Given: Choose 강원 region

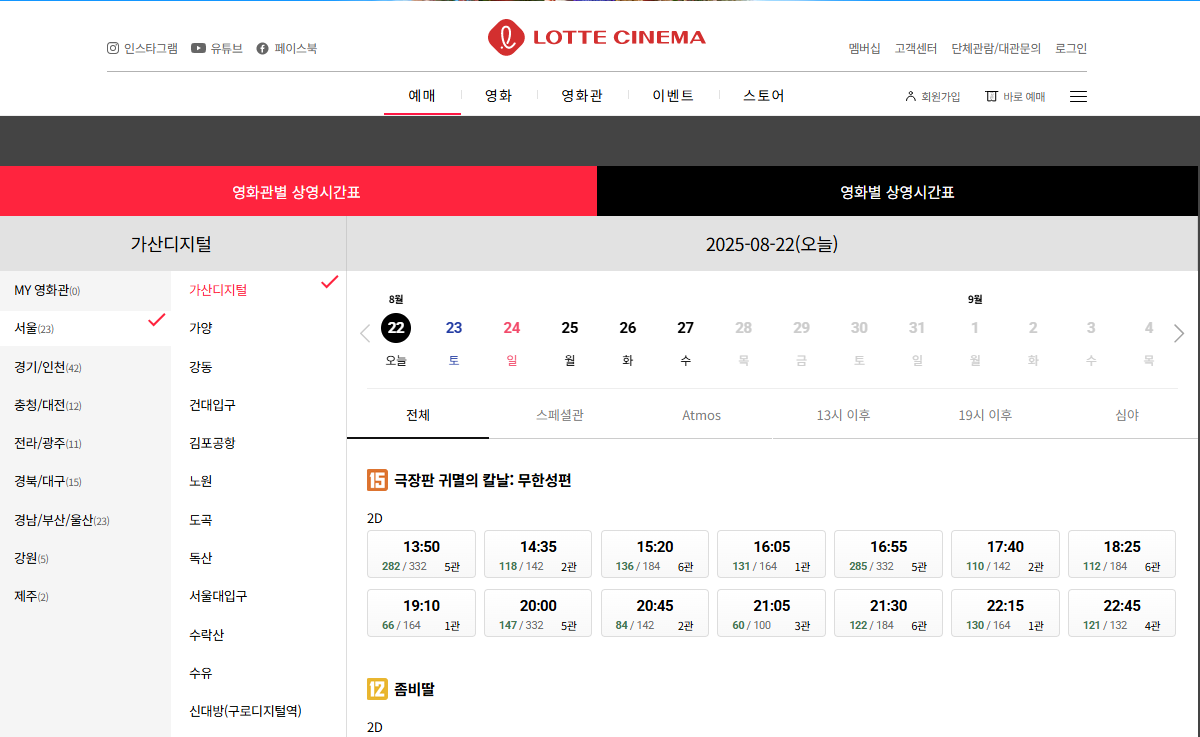Looking at the screenshot, I should 86,558.
